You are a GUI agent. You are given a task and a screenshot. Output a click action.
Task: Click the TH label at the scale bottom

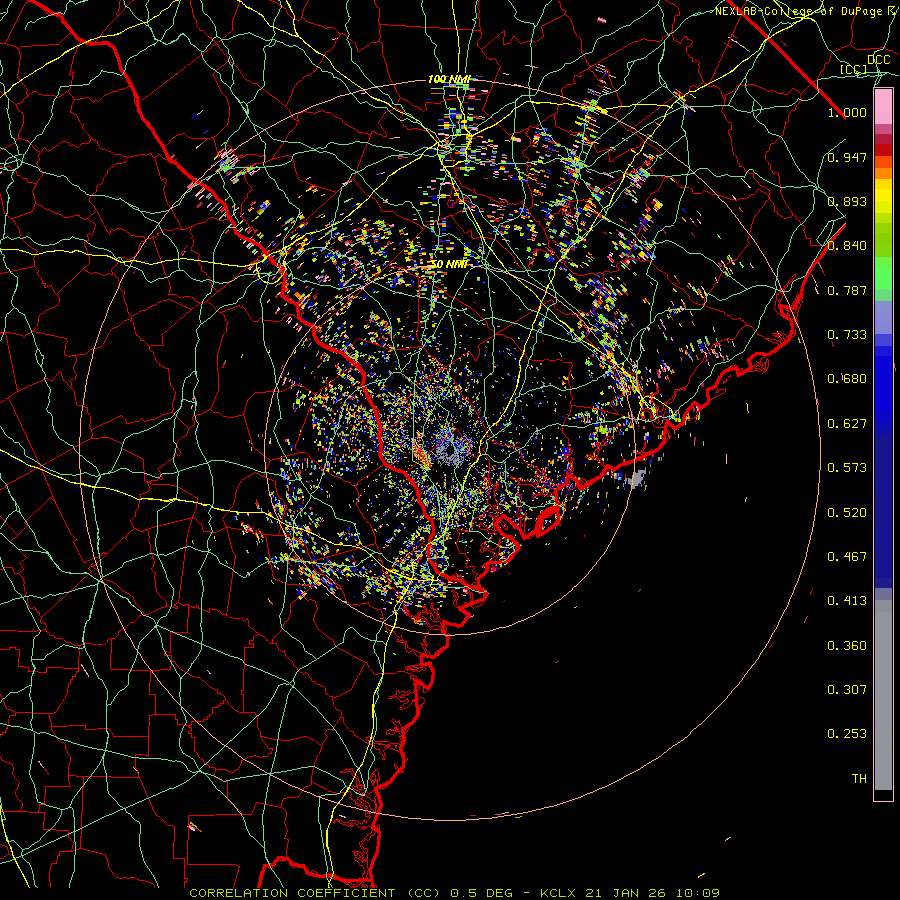[x=859, y=779]
